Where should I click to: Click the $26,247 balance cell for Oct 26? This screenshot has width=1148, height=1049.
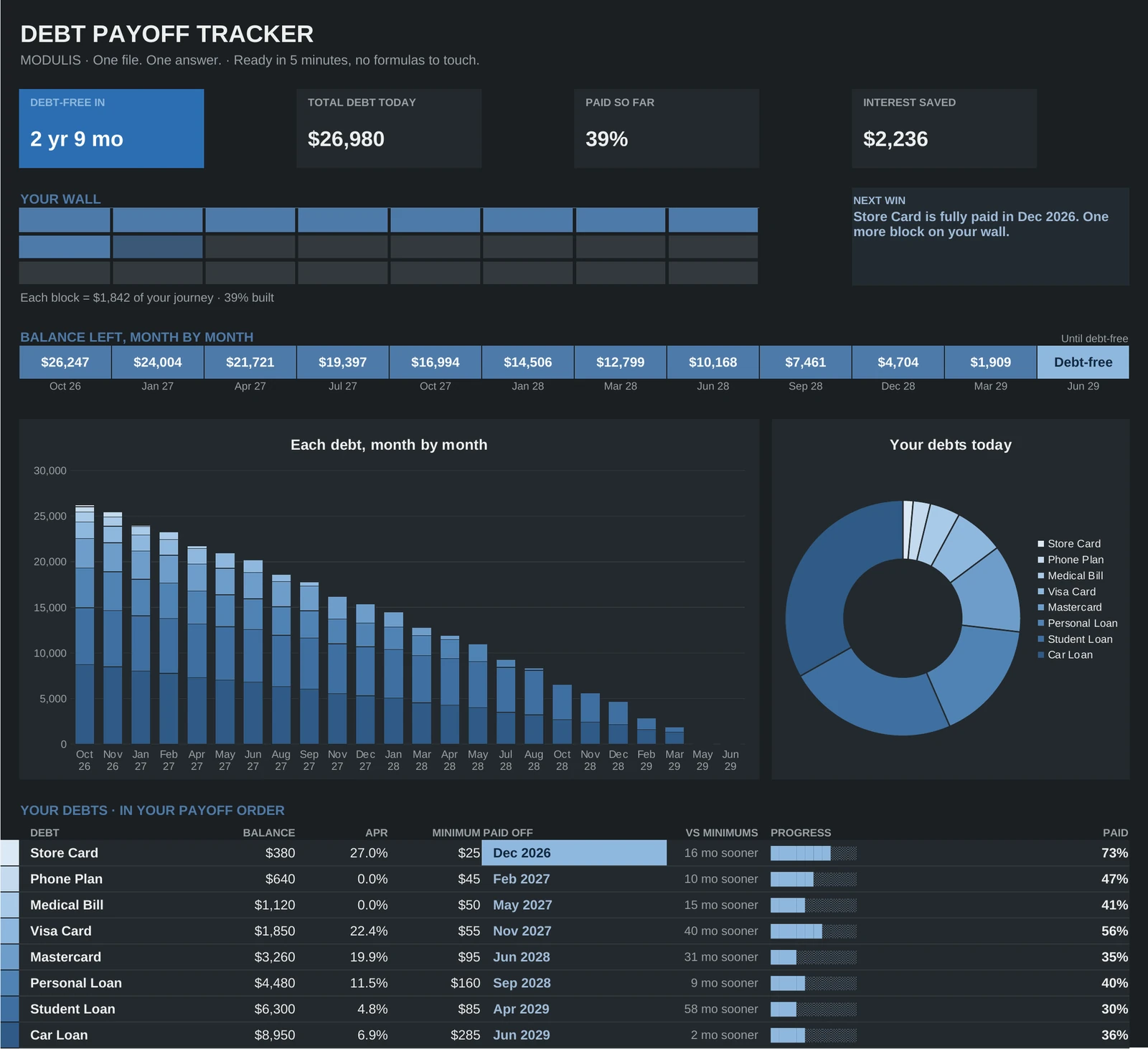tap(65, 362)
